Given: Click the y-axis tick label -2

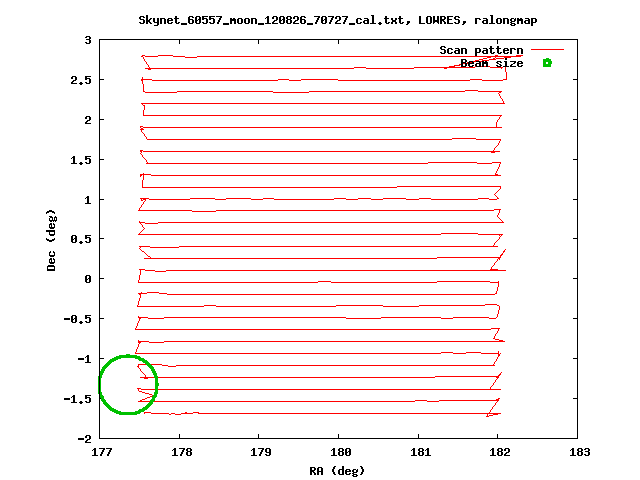Looking at the screenshot, I should click(84, 439).
